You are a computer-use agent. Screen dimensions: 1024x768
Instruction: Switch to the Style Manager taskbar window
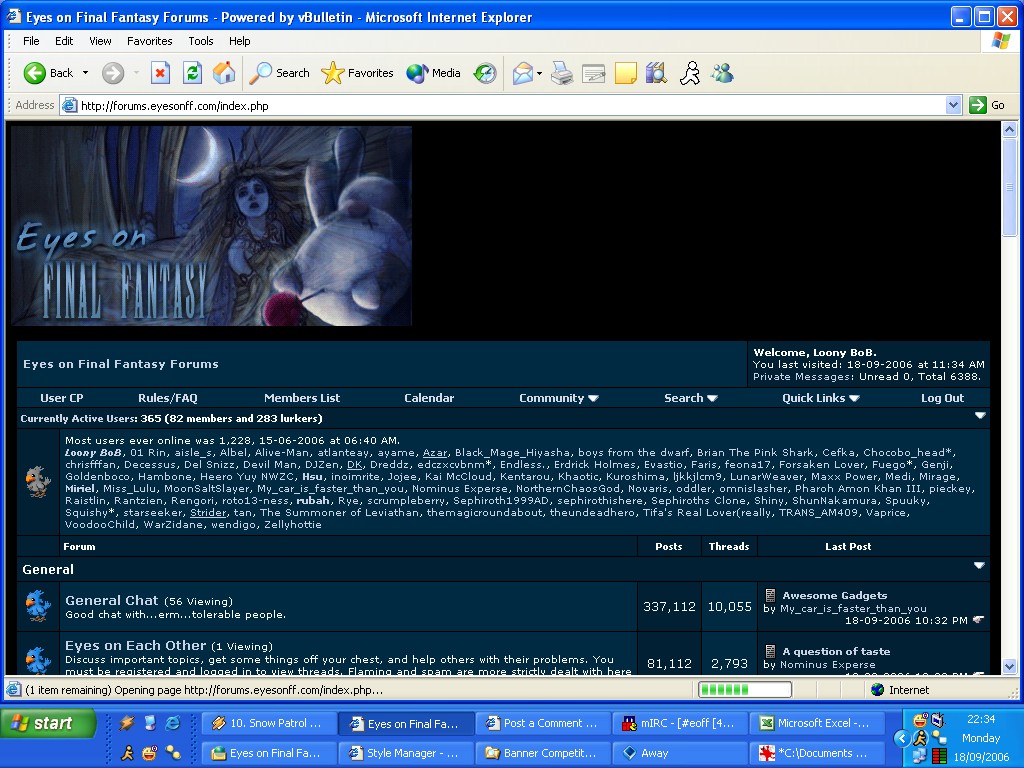point(404,753)
